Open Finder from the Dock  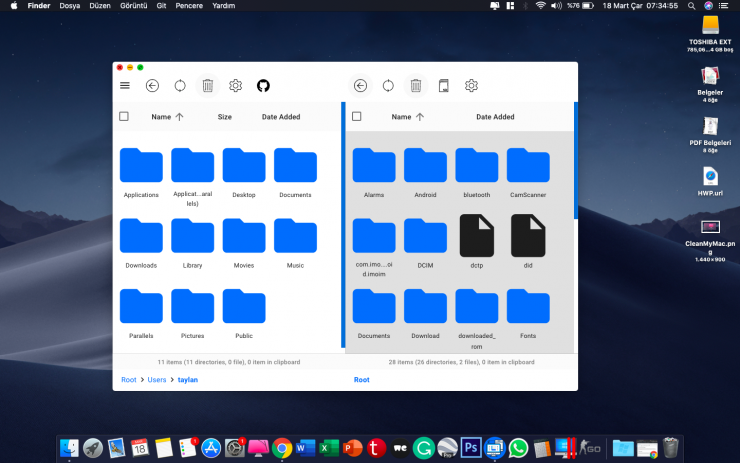(69, 448)
